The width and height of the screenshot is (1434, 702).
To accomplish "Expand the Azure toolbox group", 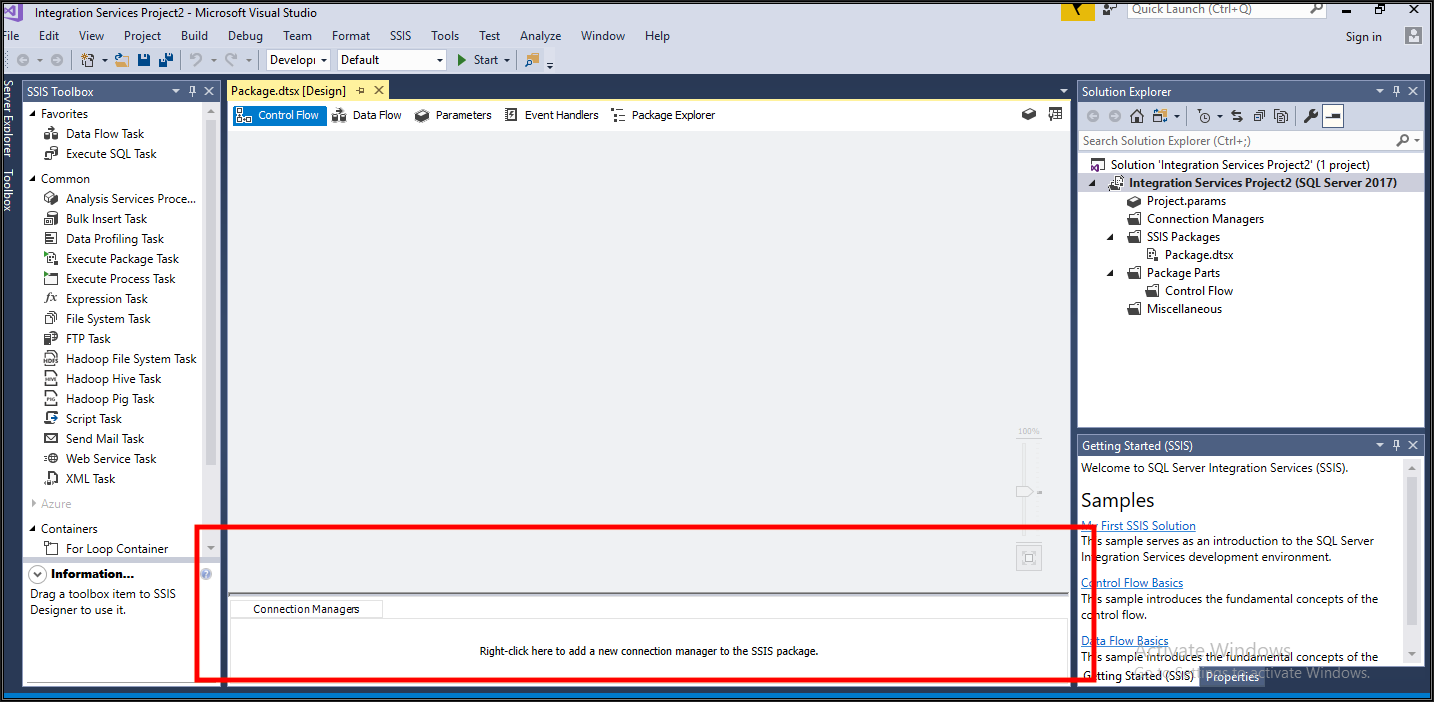I will (x=33, y=504).
